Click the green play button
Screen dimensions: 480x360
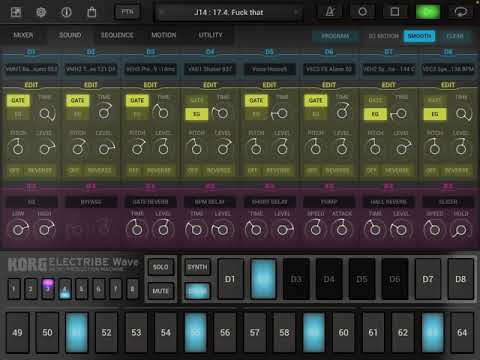click(428, 12)
